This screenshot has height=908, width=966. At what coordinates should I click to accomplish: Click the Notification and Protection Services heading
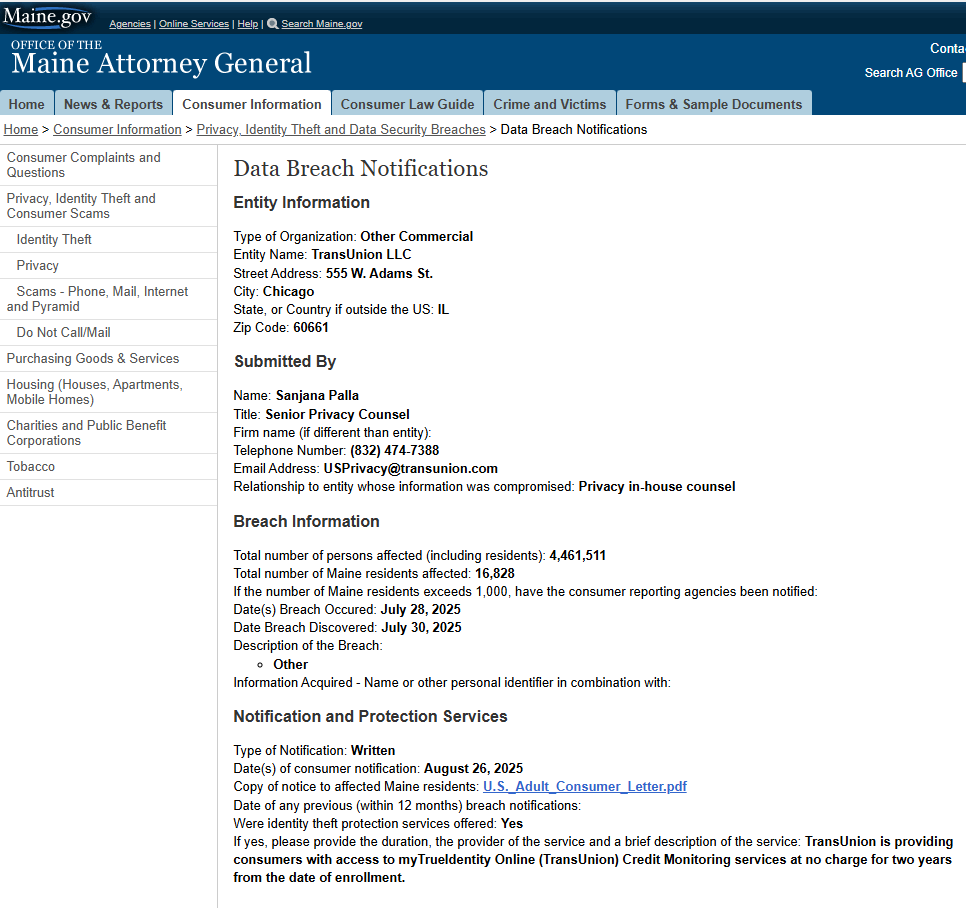(370, 716)
